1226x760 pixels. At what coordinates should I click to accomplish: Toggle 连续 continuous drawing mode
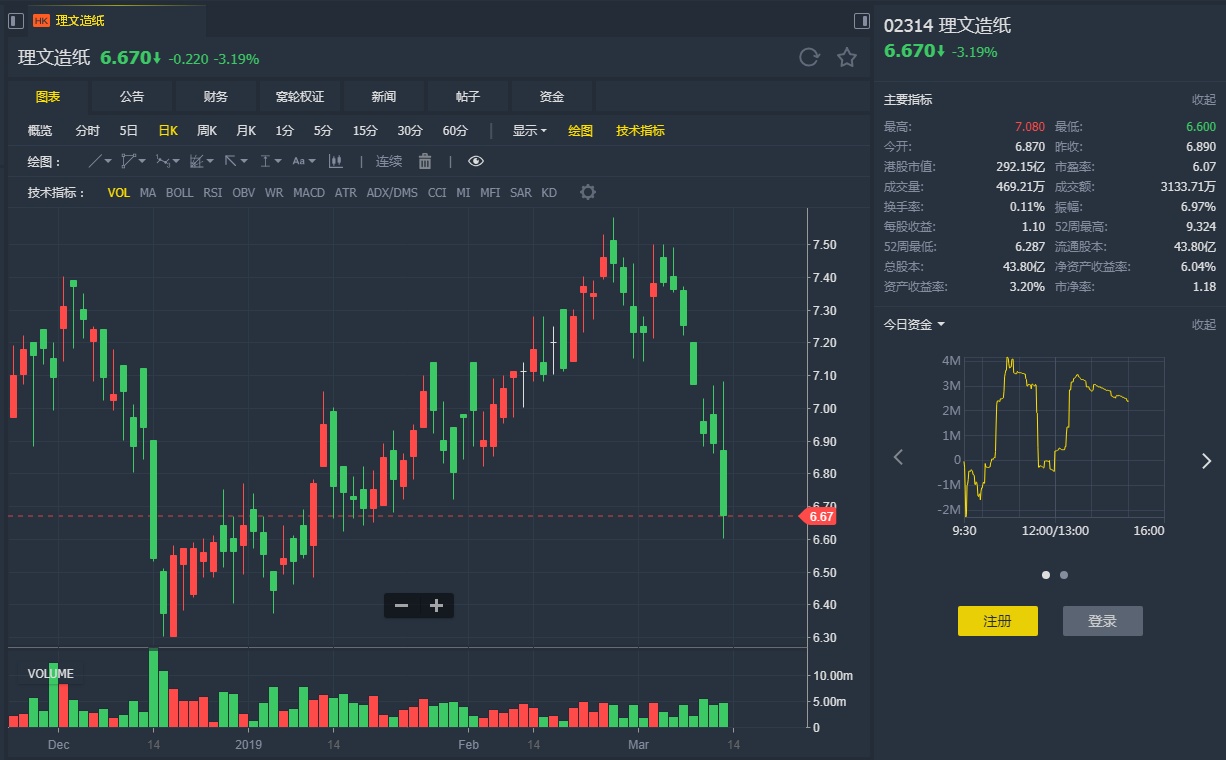pyautogui.click(x=389, y=161)
